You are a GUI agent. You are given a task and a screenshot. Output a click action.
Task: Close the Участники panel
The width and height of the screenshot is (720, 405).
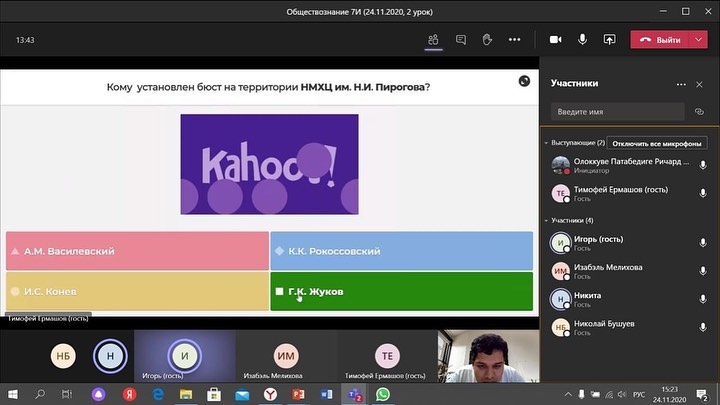699,84
